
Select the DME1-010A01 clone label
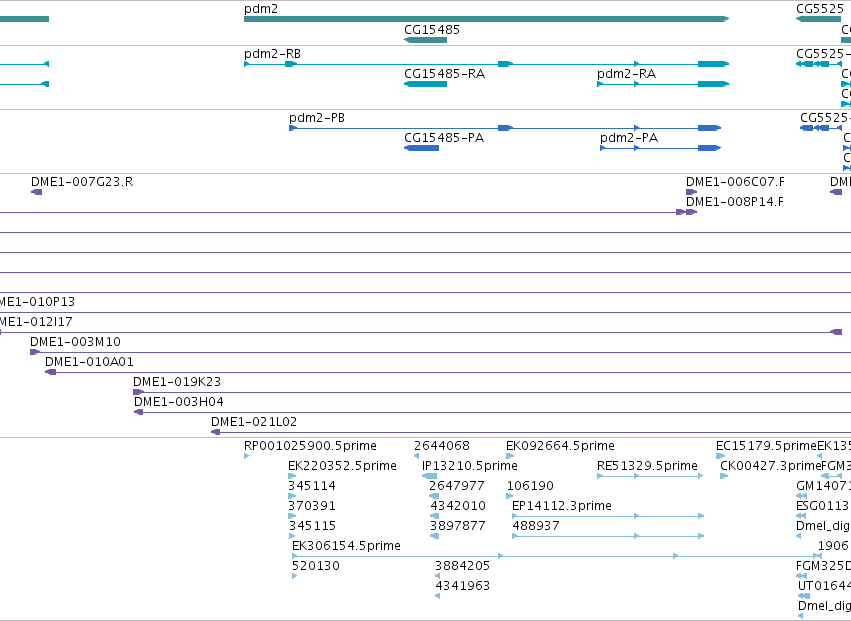pyautogui.click(x=89, y=362)
